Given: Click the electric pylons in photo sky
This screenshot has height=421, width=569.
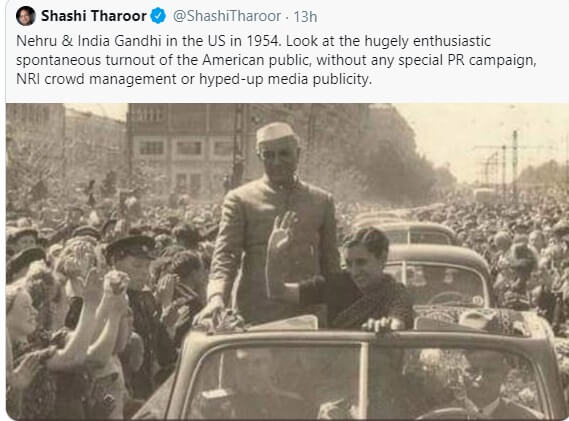Looking at the screenshot, I should (x=510, y=163).
